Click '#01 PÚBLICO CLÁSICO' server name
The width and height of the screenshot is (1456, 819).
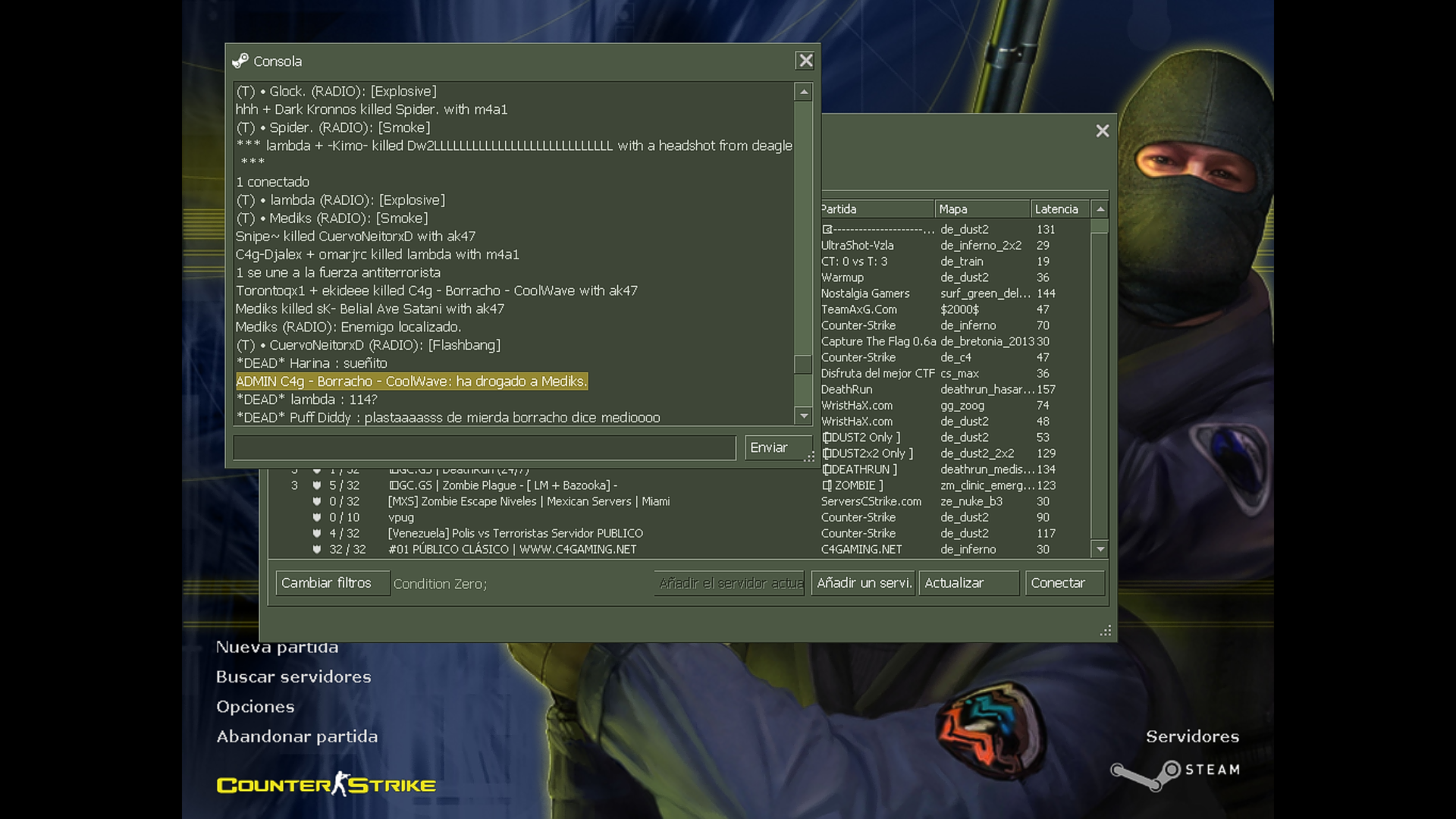click(512, 549)
